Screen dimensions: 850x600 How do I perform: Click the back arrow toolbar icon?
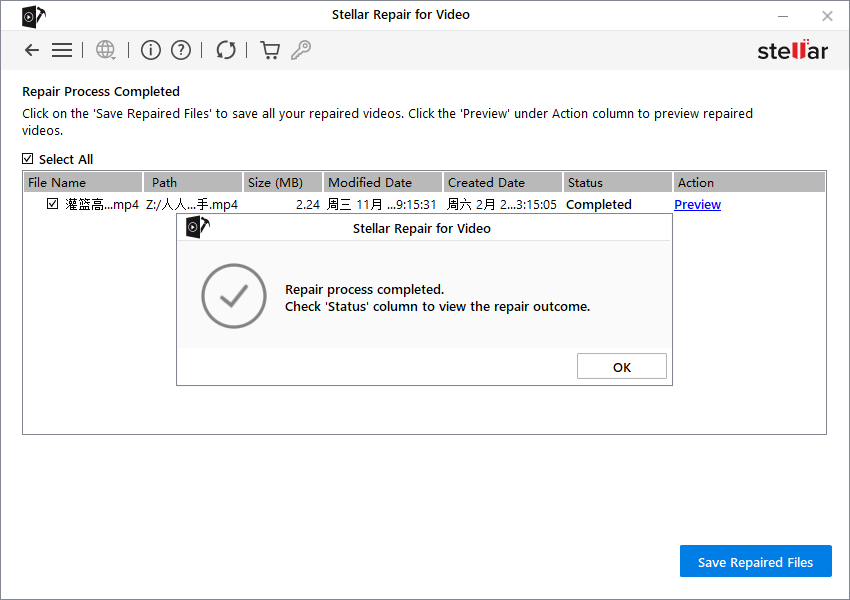tap(31, 50)
